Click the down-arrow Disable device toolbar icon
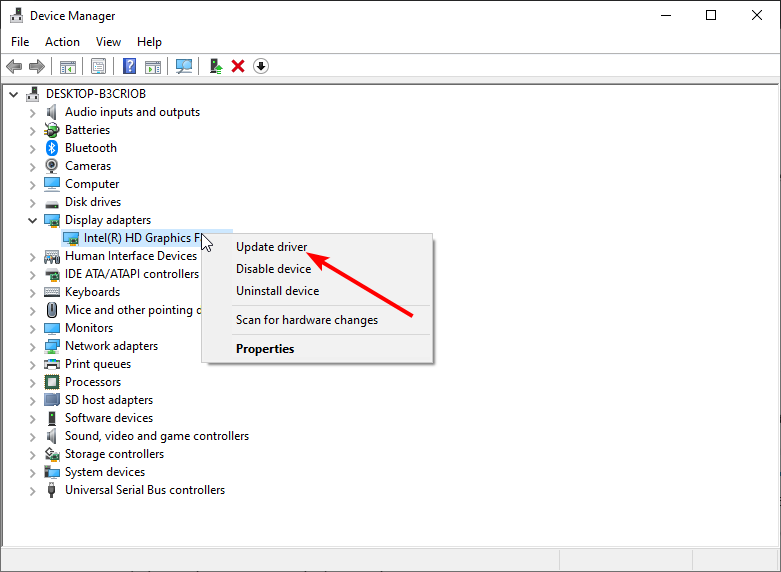Image resolution: width=781 pixels, height=572 pixels. (261, 66)
